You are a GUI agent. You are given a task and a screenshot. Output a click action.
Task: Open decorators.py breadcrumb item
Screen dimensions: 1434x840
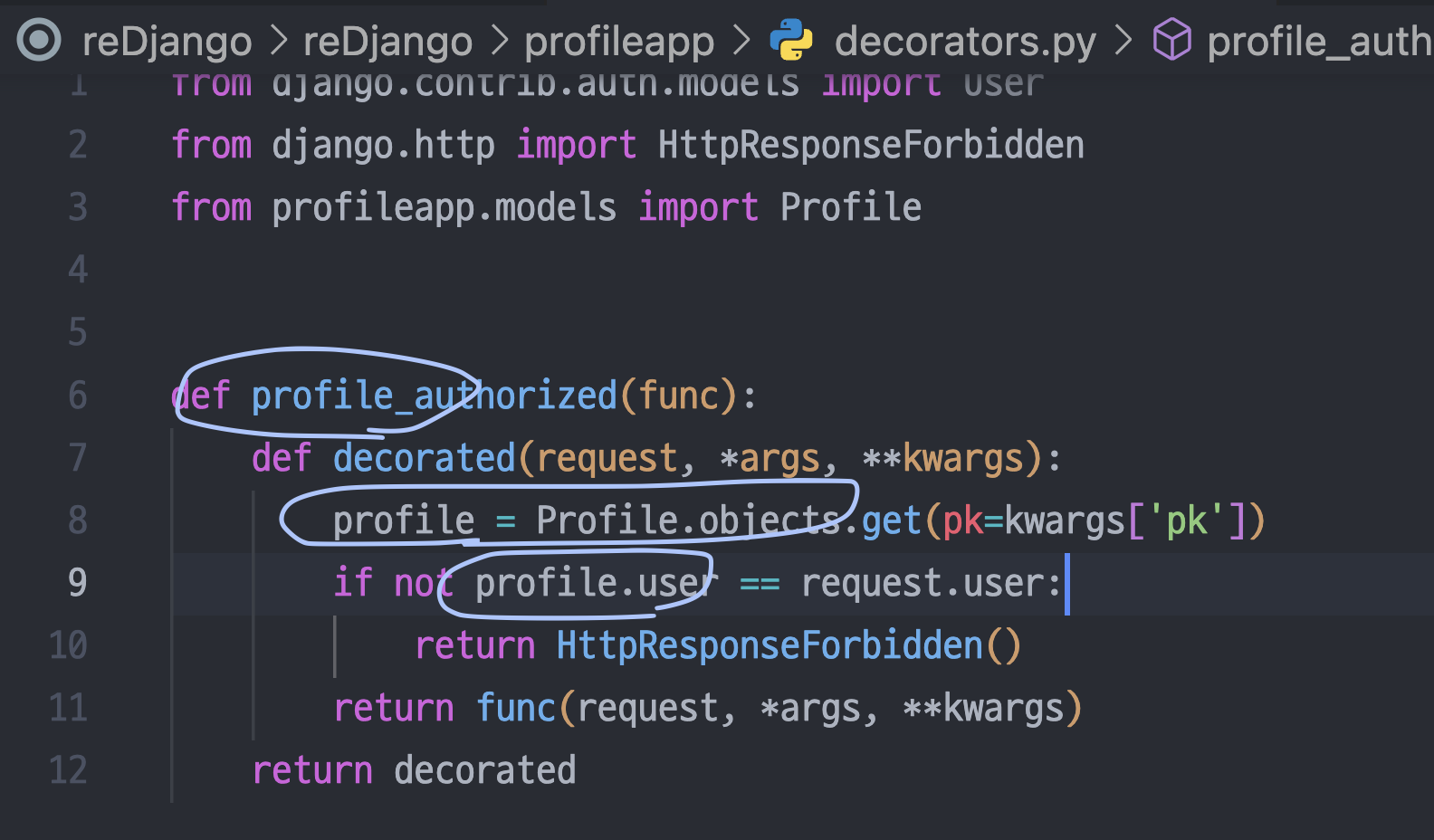click(965, 42)
